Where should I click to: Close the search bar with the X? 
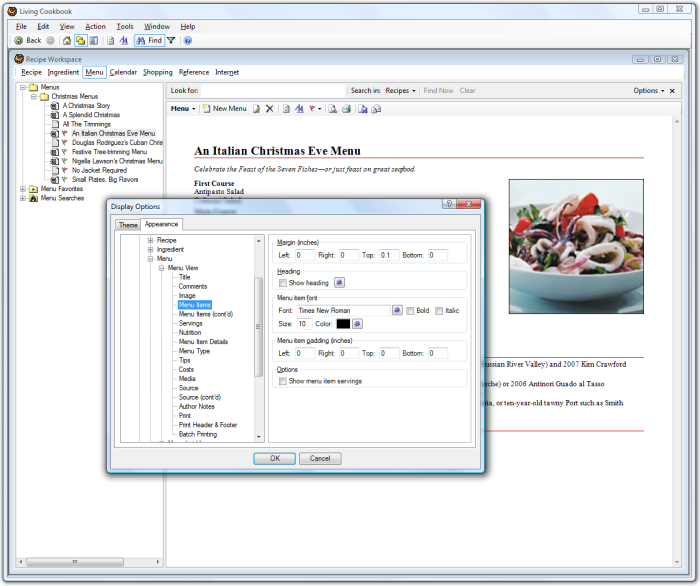[x=672, y=91]
